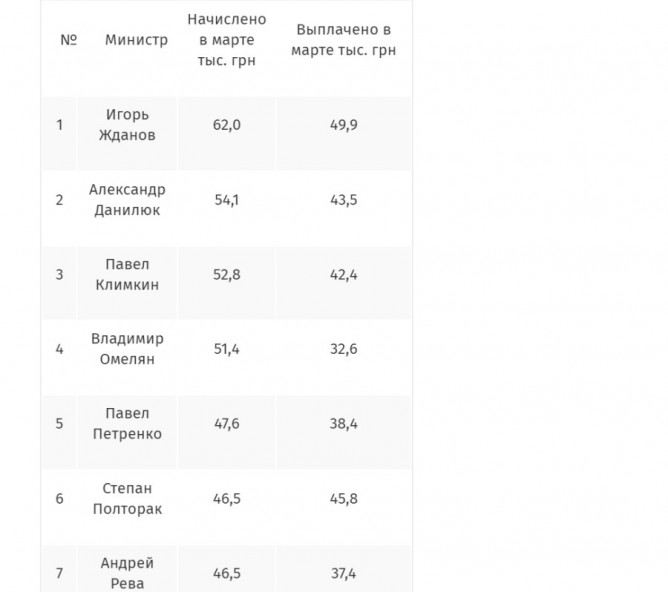Click the "Выплачено в марте" column header
668x592 pixels.
(x=343, y=42)
